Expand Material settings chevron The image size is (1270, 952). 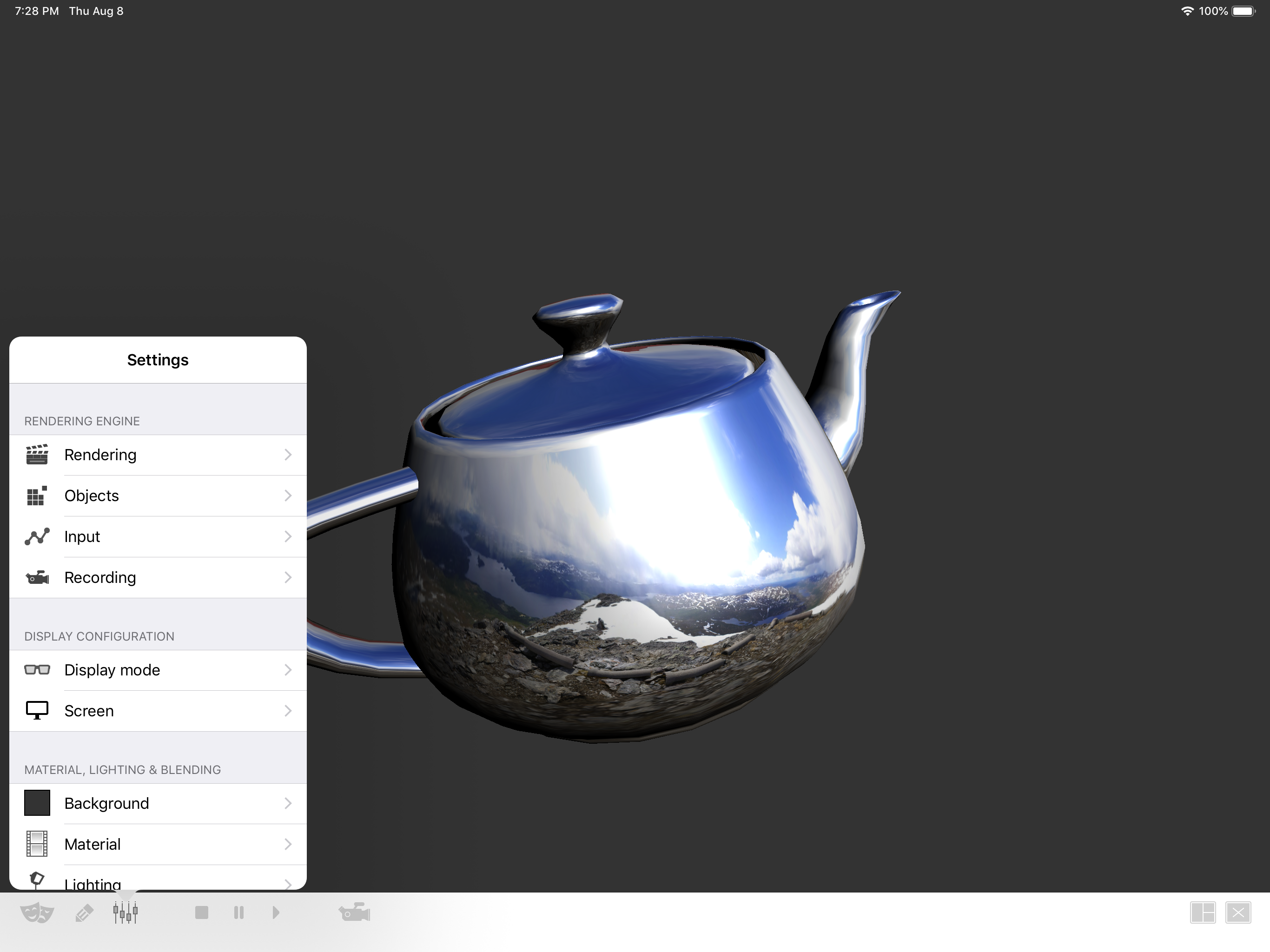[x=288, y=844]
